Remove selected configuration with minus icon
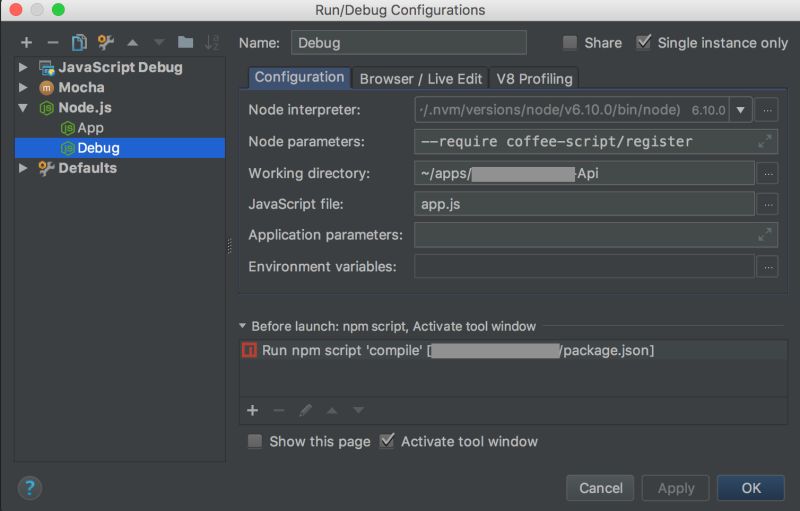800x511 pixels. (53, 43)
